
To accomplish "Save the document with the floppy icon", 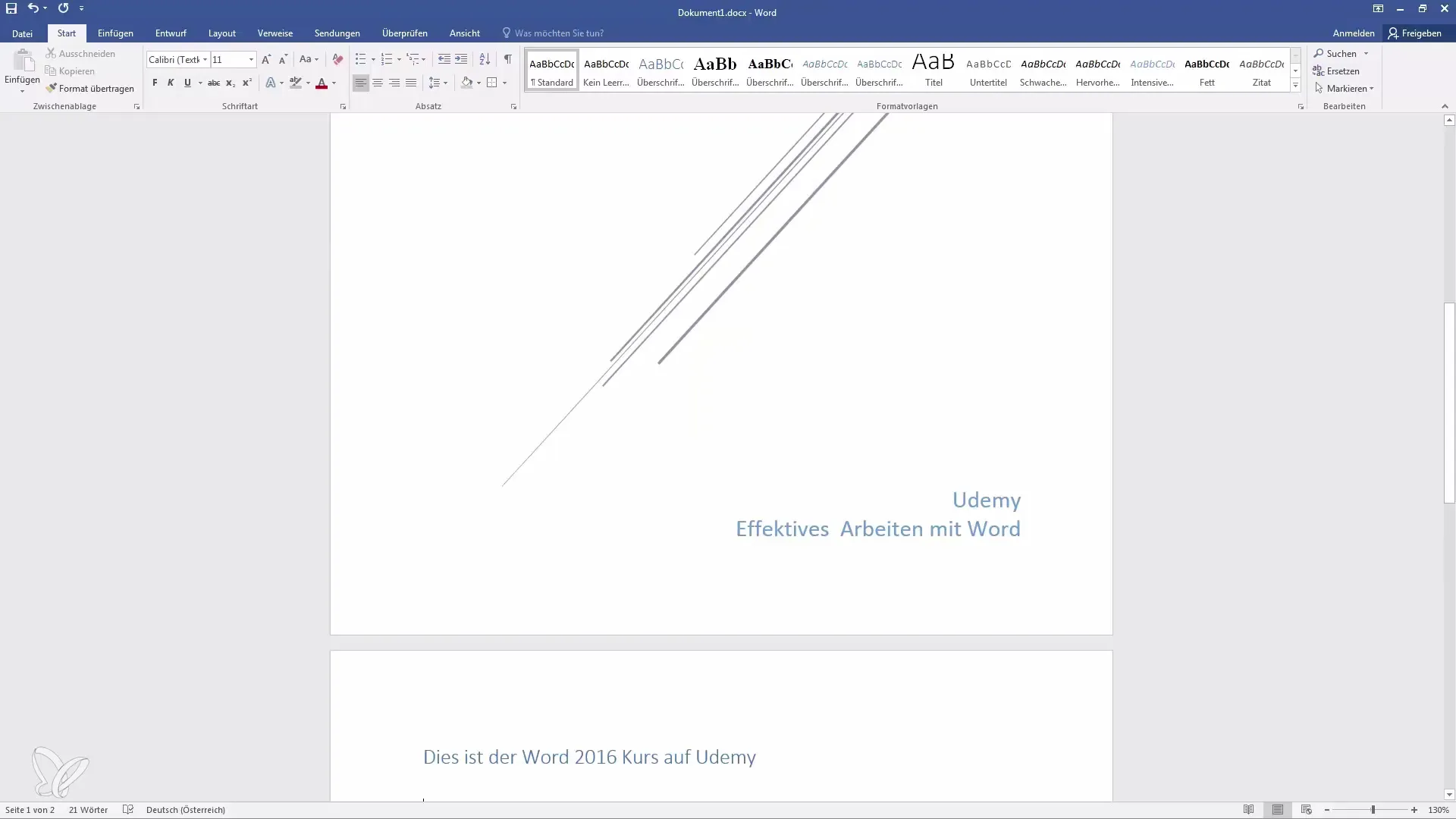I will point(11,8).
